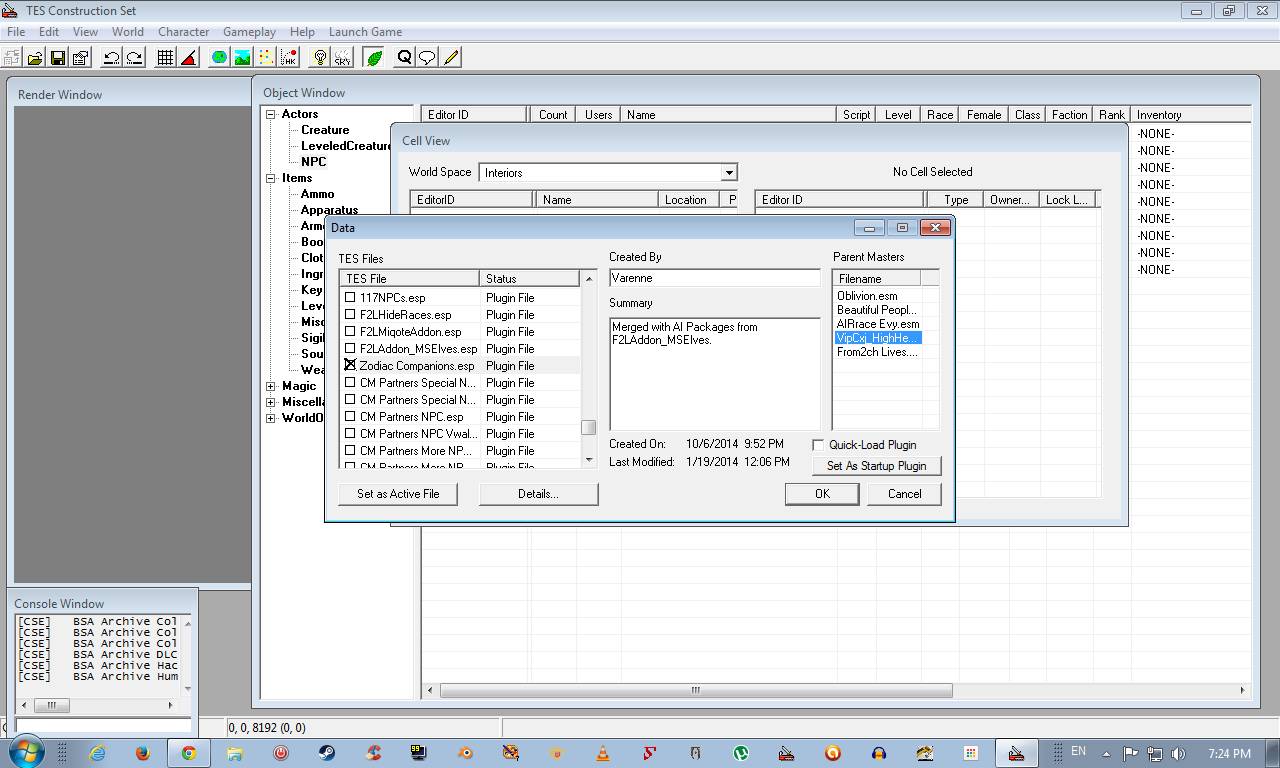The width and height of the screenshot is (1280, 768).
Task: Select Oblivion.esm in Parent Masters list
Action: (x=867, y=296)
